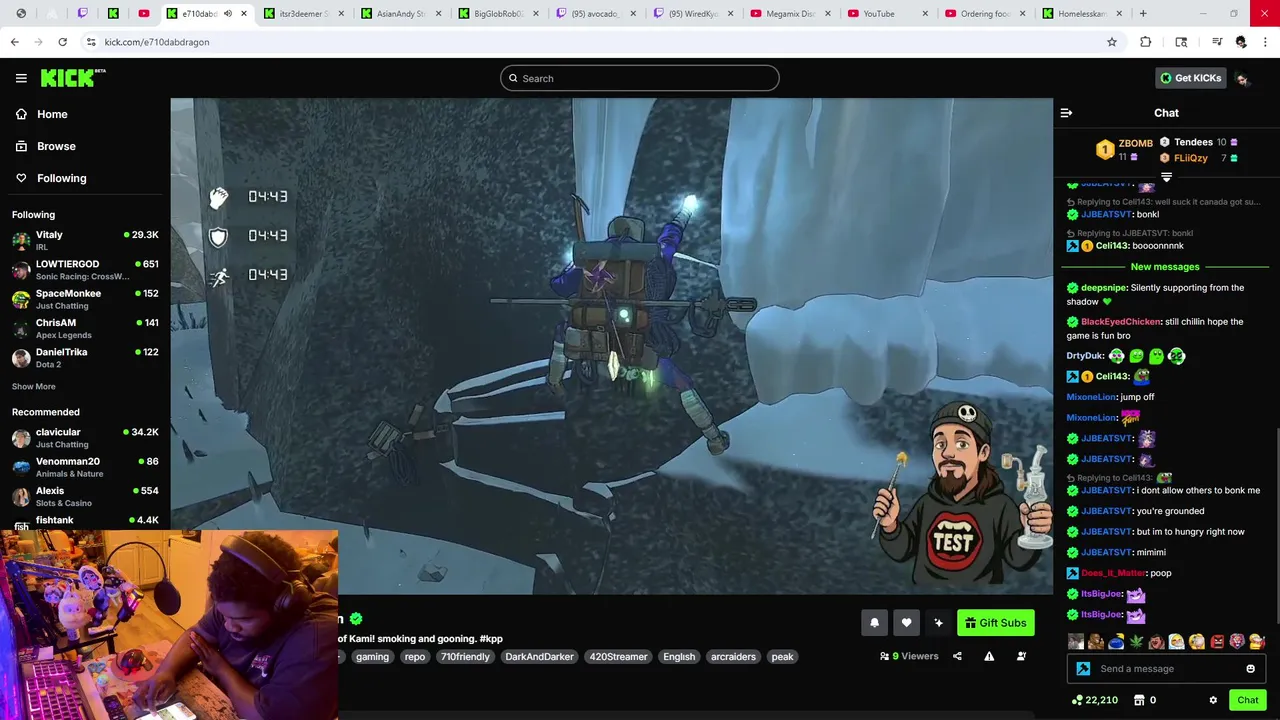Screen dimensions: 1280x720
Task: Click deepsnipe username in chat
Action: click(x=1104, y=288)
